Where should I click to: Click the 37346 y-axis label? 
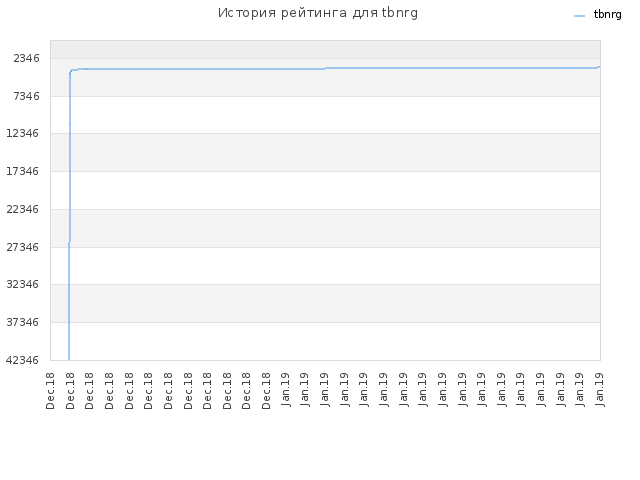(22, 322)
